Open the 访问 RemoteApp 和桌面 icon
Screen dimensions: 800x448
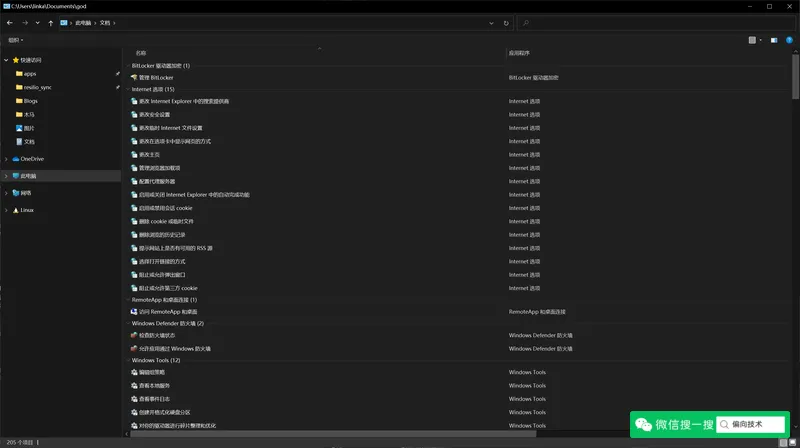(x=134, y=312)
